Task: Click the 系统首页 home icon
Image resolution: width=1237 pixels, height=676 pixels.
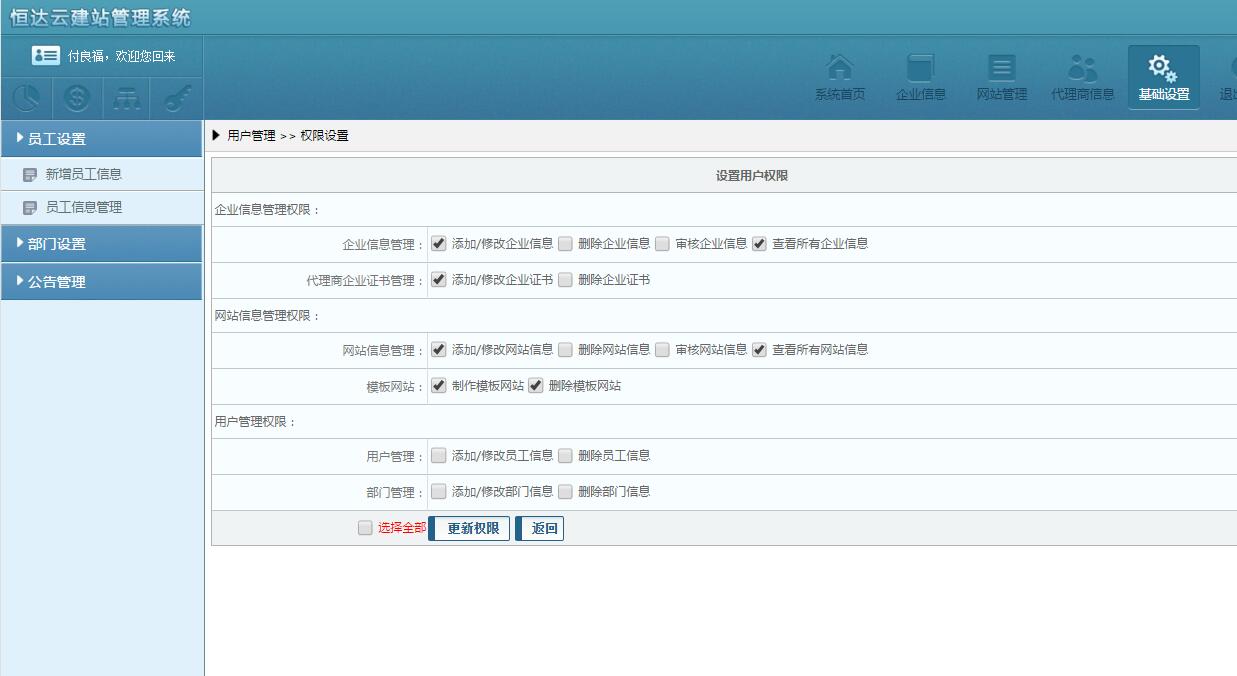Action: click(840, 68)
